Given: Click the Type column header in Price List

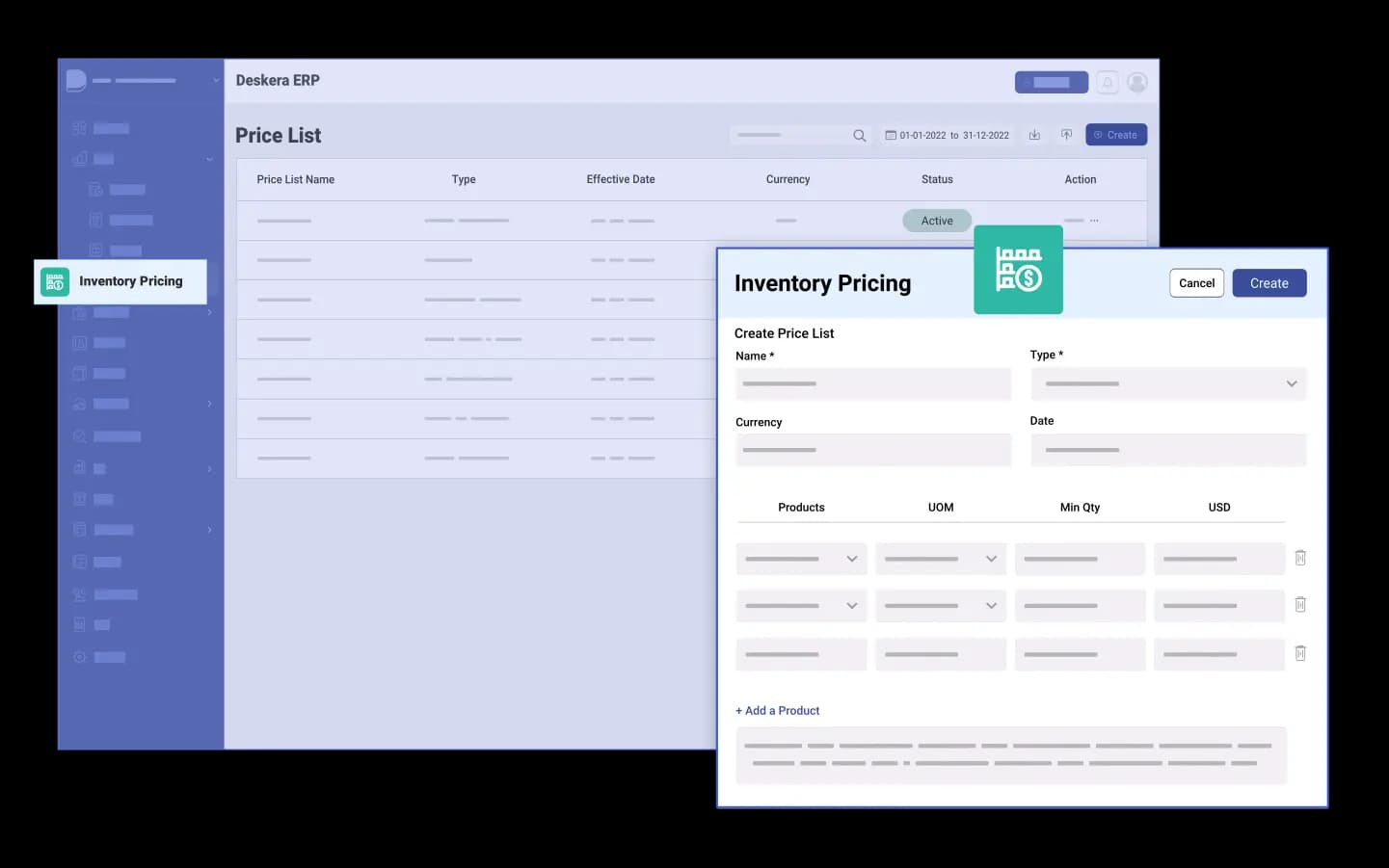Looking at the screenshot, I should click(x=464, y=180).
